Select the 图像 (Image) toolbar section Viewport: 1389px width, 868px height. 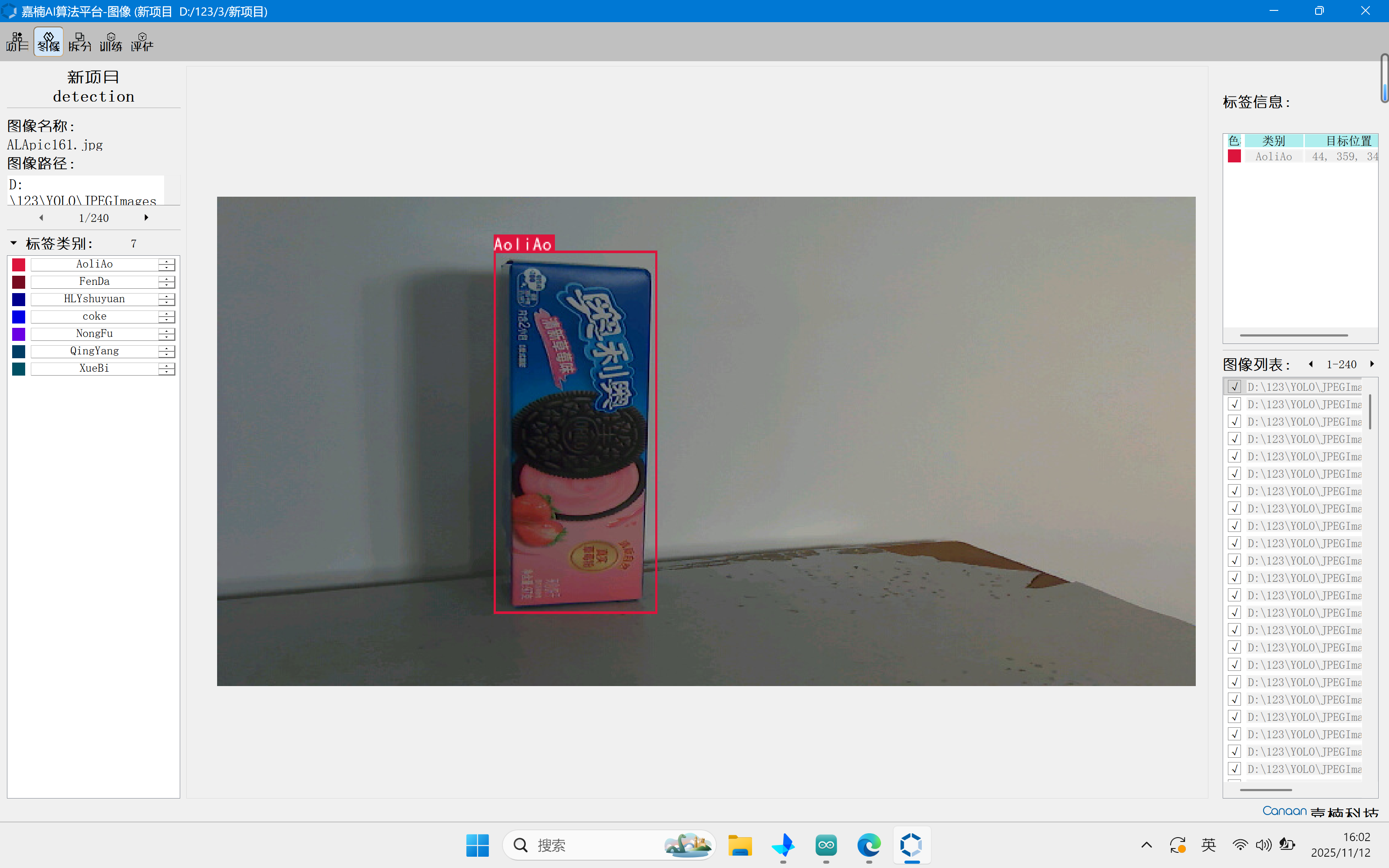[x=48, y=42]
